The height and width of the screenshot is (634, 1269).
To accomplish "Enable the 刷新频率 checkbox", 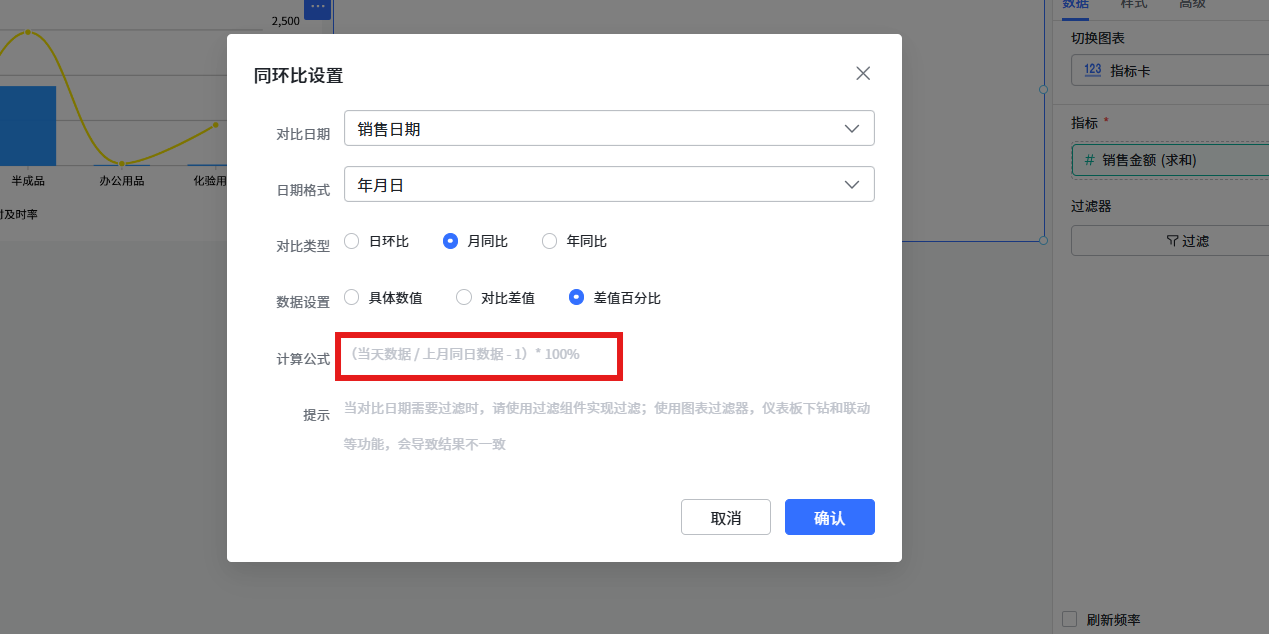I will [1070, 619].
